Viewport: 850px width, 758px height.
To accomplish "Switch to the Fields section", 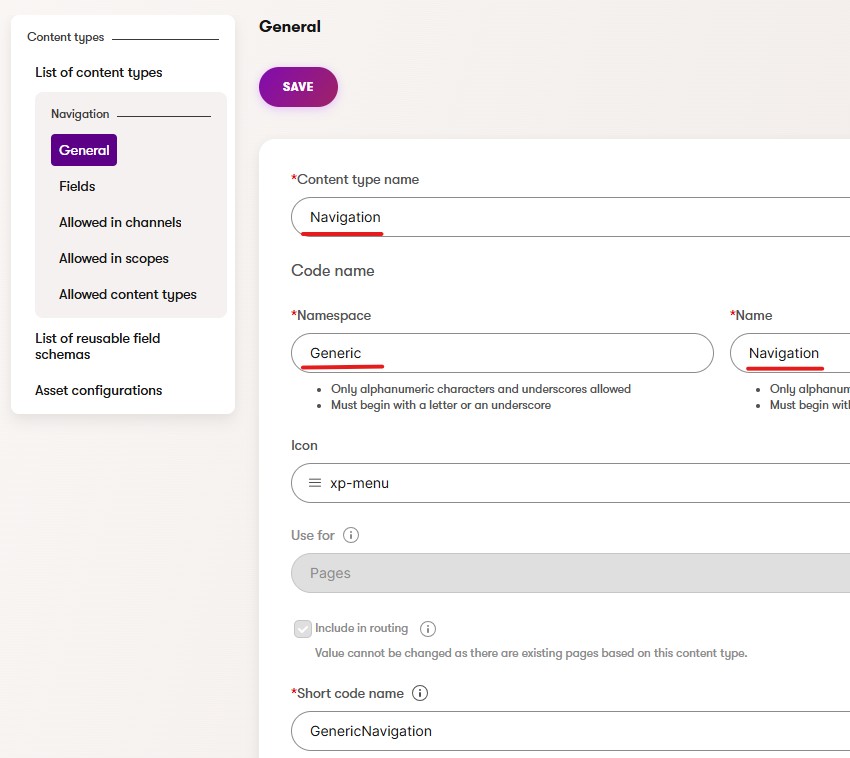I will pyautogui.click(x=77, y=186).
